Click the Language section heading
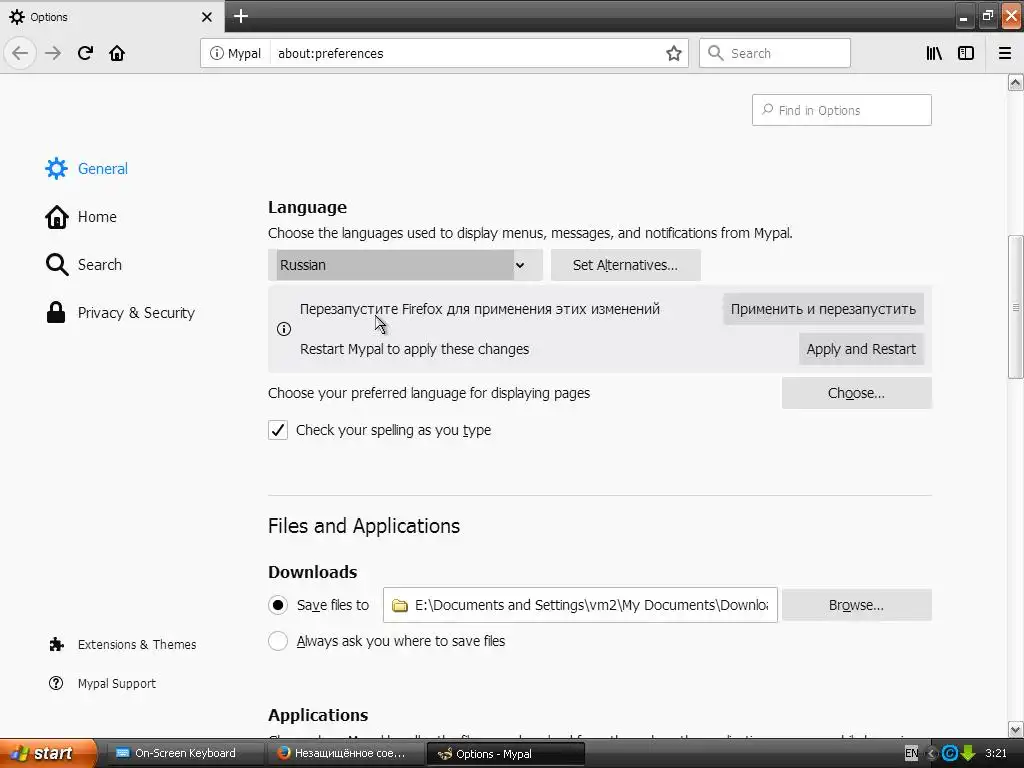The width and height of the screenshot is (1024, 768). [x=307, y=207]
